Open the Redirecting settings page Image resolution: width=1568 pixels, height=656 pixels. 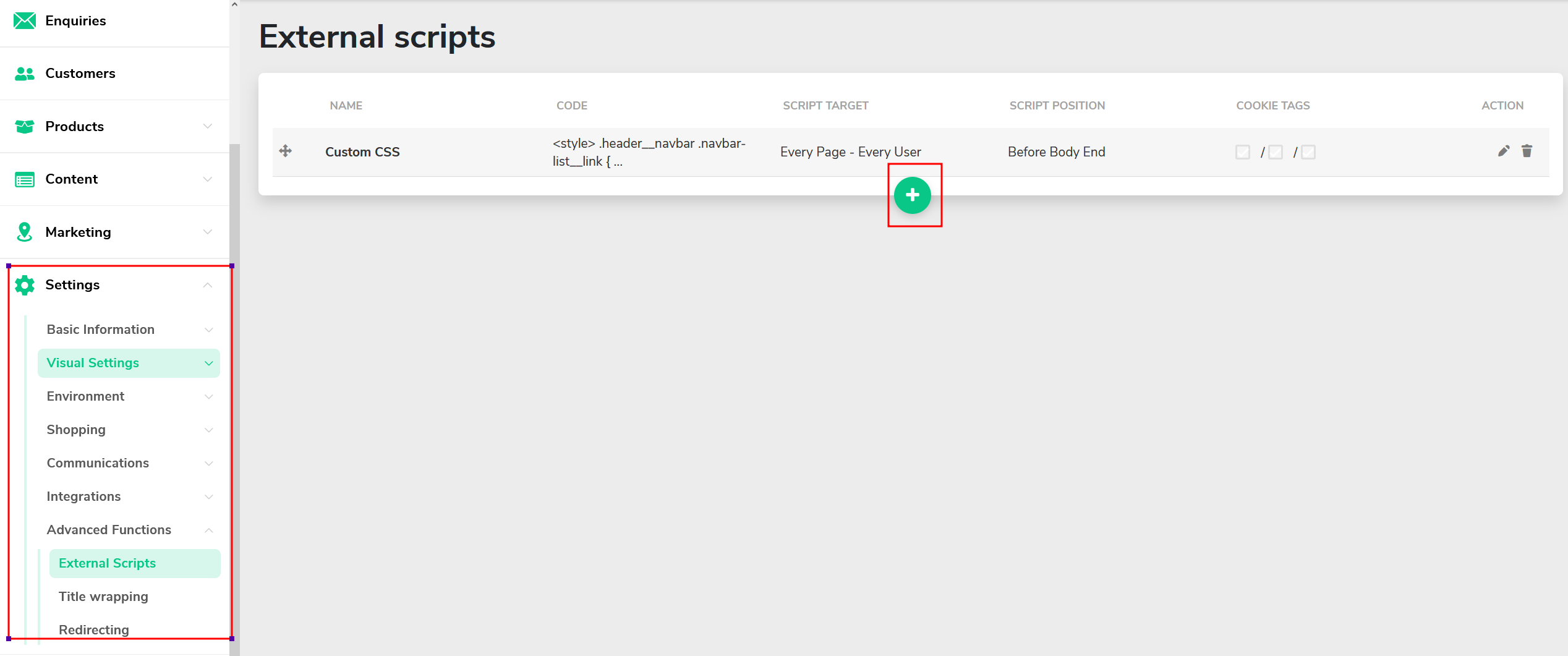[93, 629]
